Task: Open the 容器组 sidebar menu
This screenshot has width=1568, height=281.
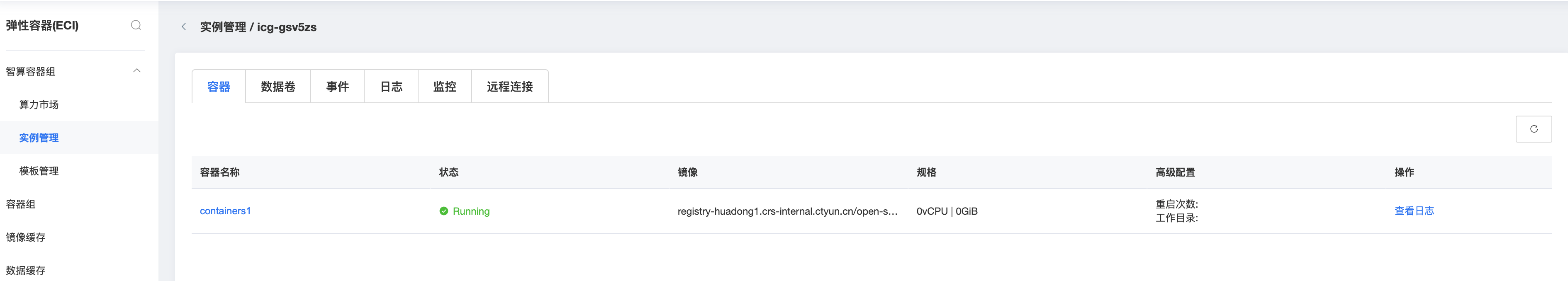Action: tap(21, 204)
